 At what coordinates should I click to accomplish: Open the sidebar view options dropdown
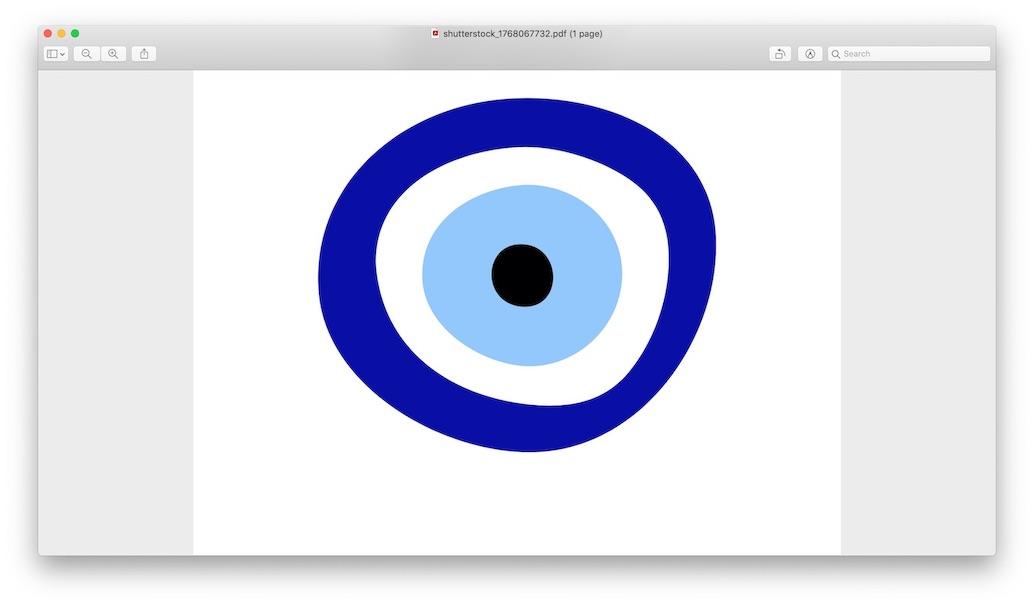pyautogui.click(x=56, y=54)
